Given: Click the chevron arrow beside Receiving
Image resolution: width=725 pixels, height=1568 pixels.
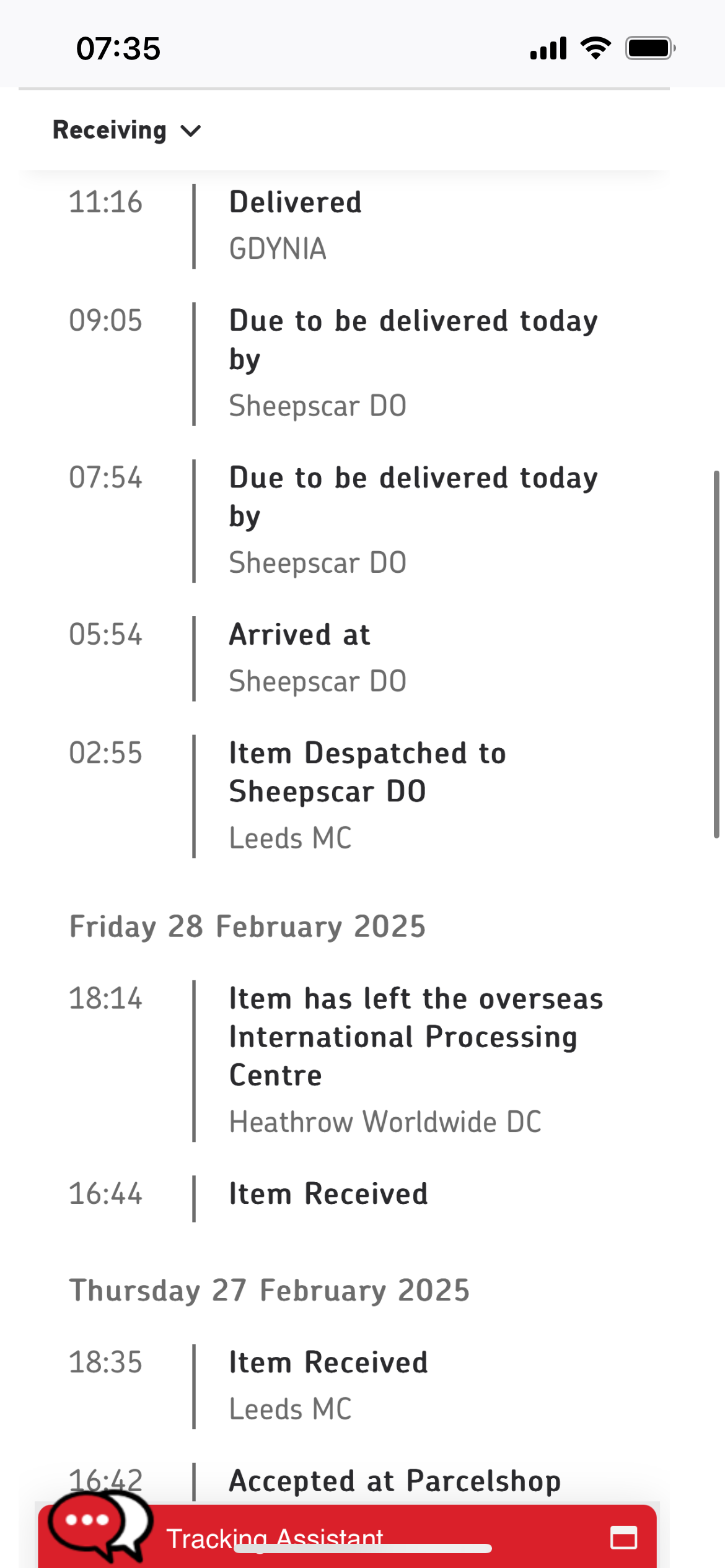Looking at the screenshot, I should point(191,131).
